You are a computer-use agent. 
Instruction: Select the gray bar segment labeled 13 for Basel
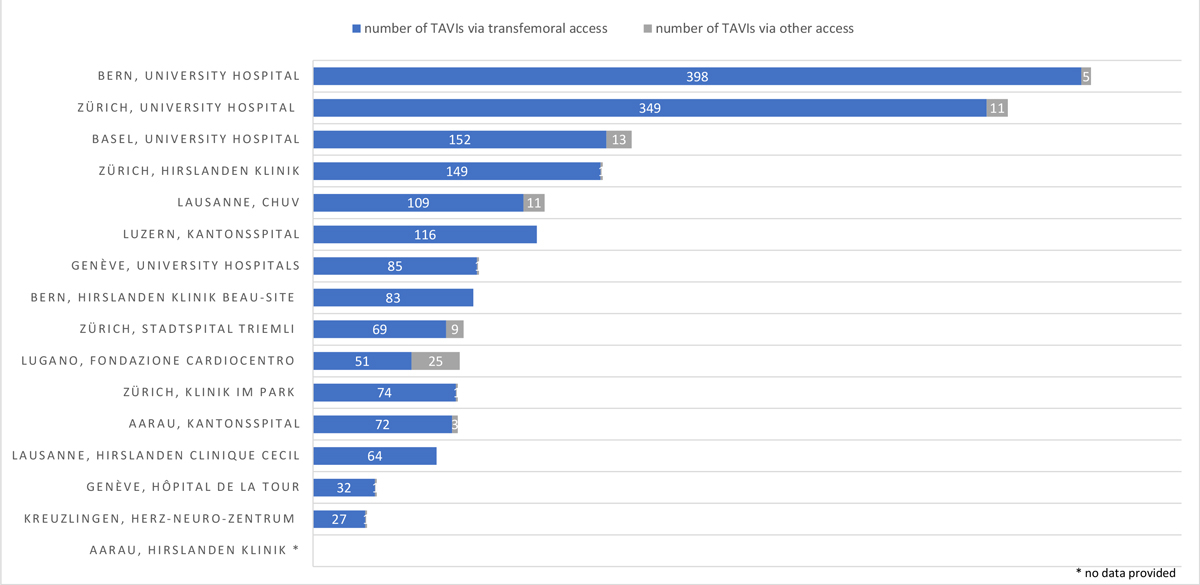pos(619,140)
